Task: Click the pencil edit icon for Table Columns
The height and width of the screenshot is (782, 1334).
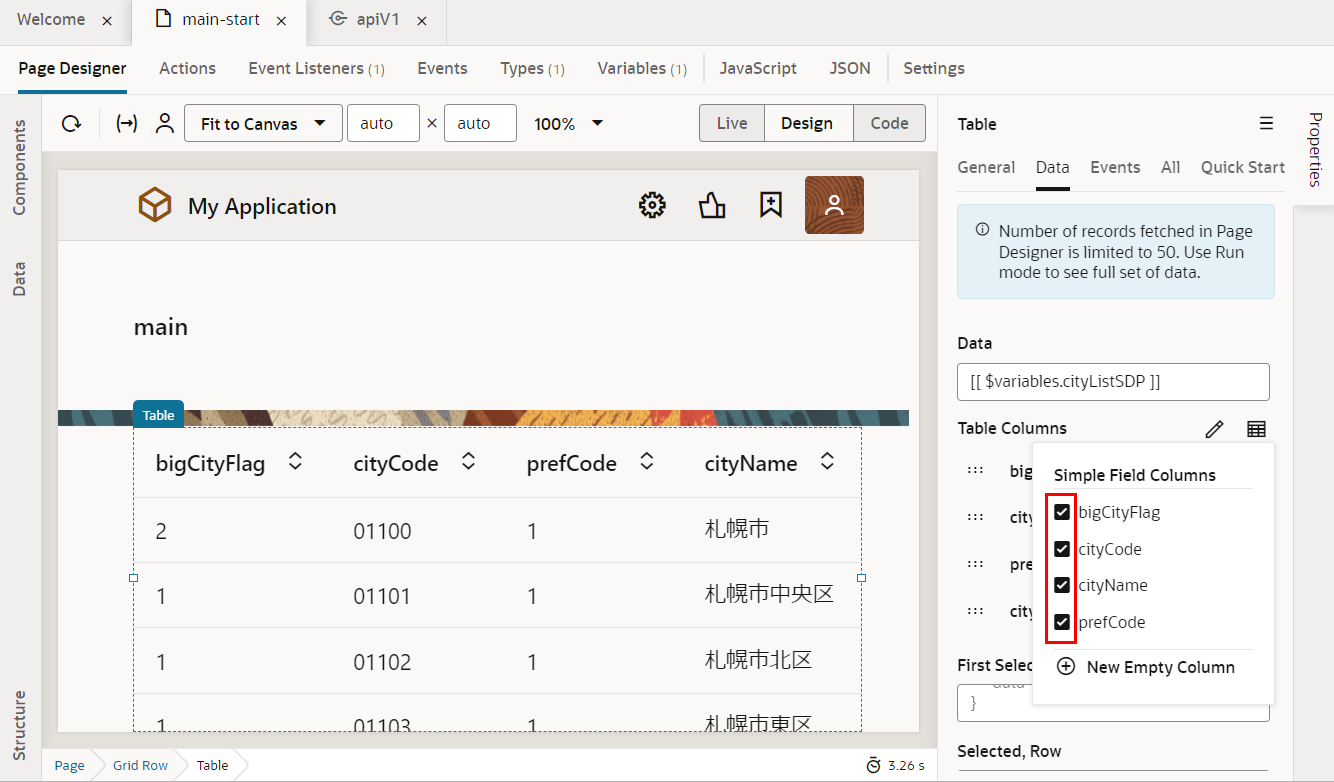Action: click(x=1214, y=429)
